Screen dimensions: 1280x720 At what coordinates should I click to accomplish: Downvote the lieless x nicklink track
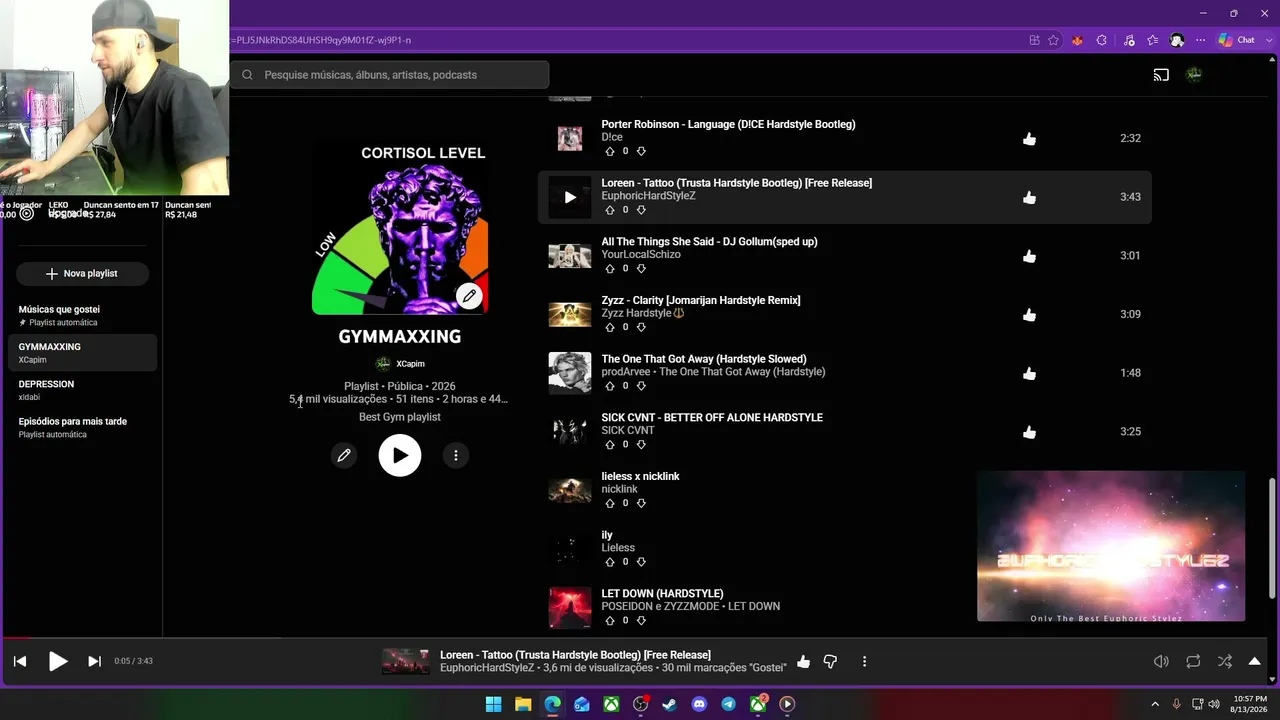(x=641, y=503)
